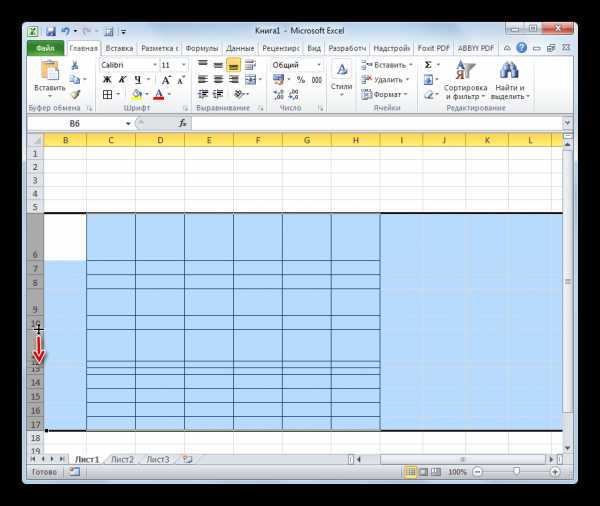The width and height of the screenshot is (600, 506).
Task: Open the cell borders button
Action: [x=108, y=95]
